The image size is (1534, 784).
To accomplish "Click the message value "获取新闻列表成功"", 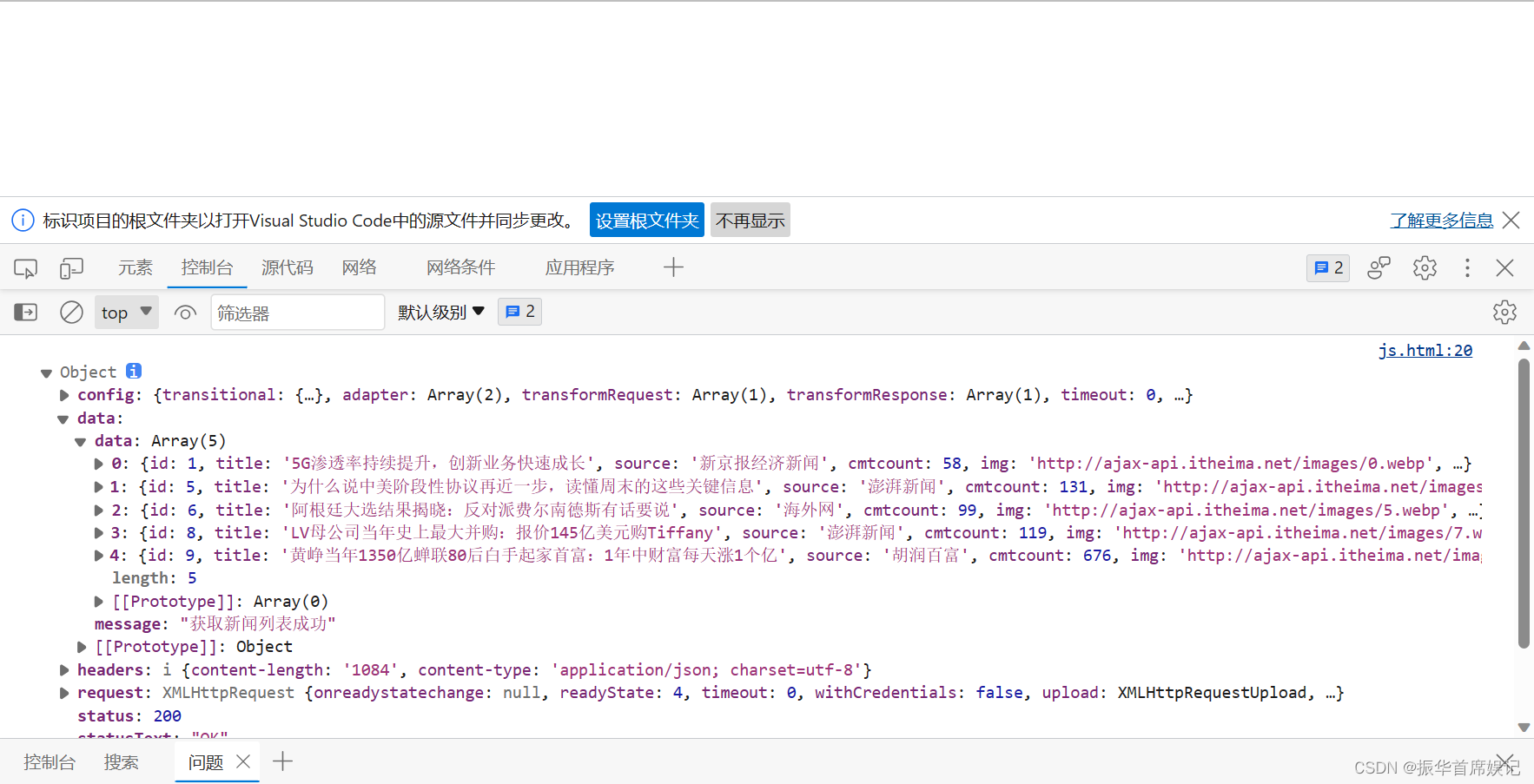I will pyautogui.click(x=258, y=623).
